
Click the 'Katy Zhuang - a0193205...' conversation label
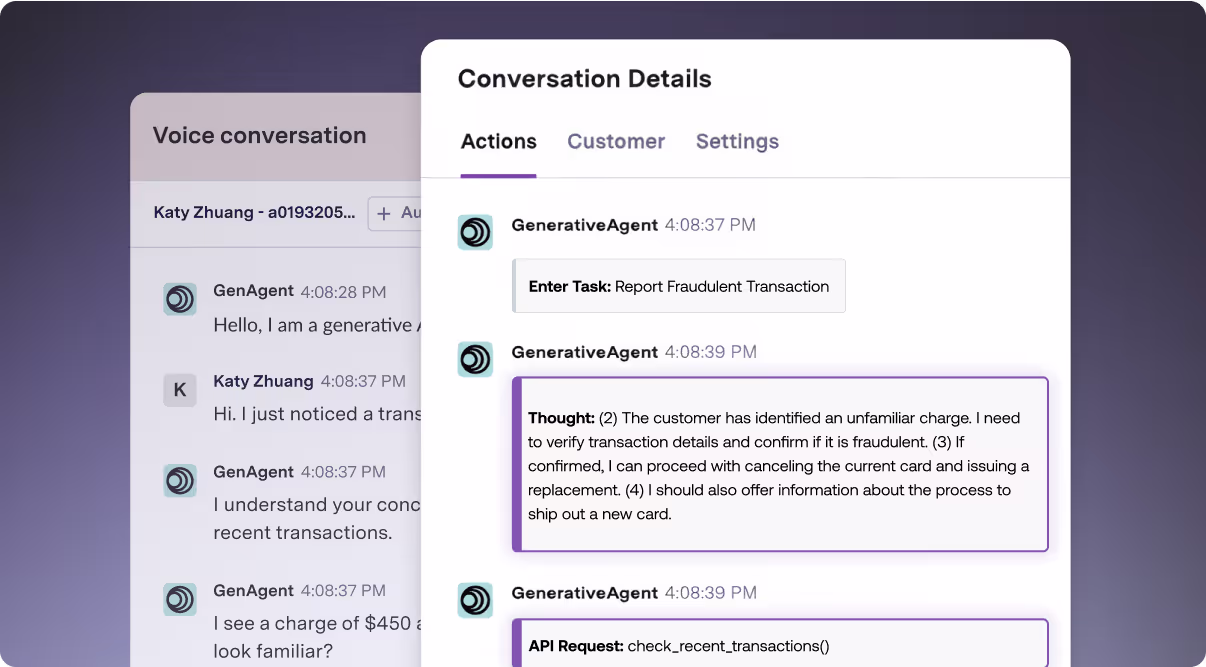tap(253, 212)
